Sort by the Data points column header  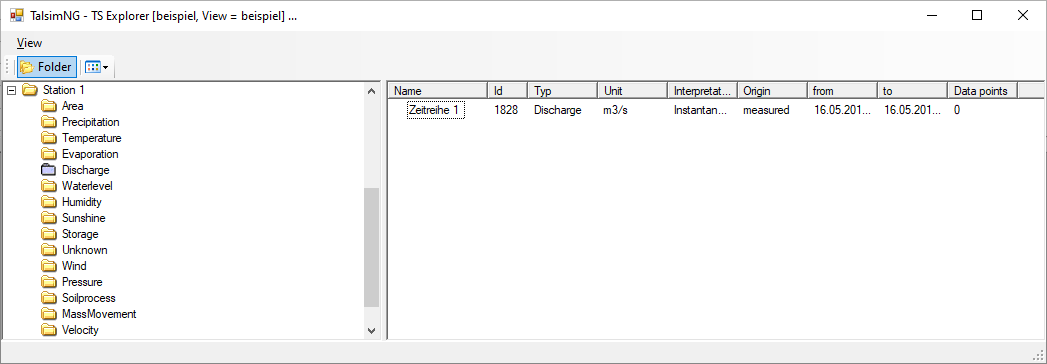click(983, 91)
